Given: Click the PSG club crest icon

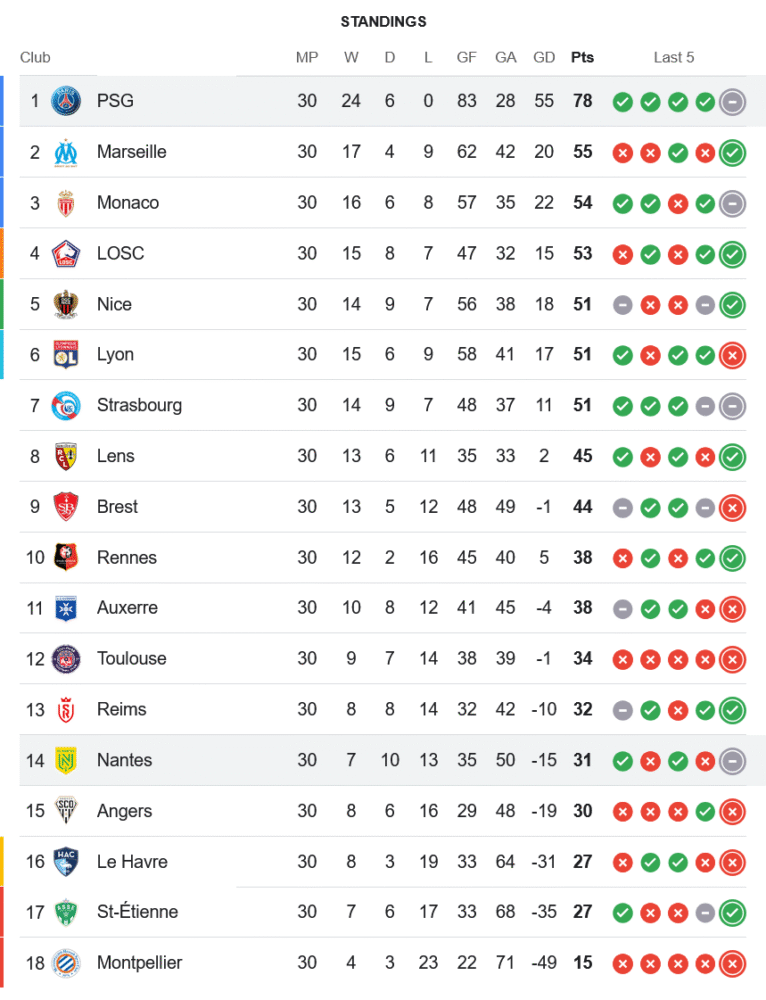Looking at the screenshot, I should click(66, 101).
